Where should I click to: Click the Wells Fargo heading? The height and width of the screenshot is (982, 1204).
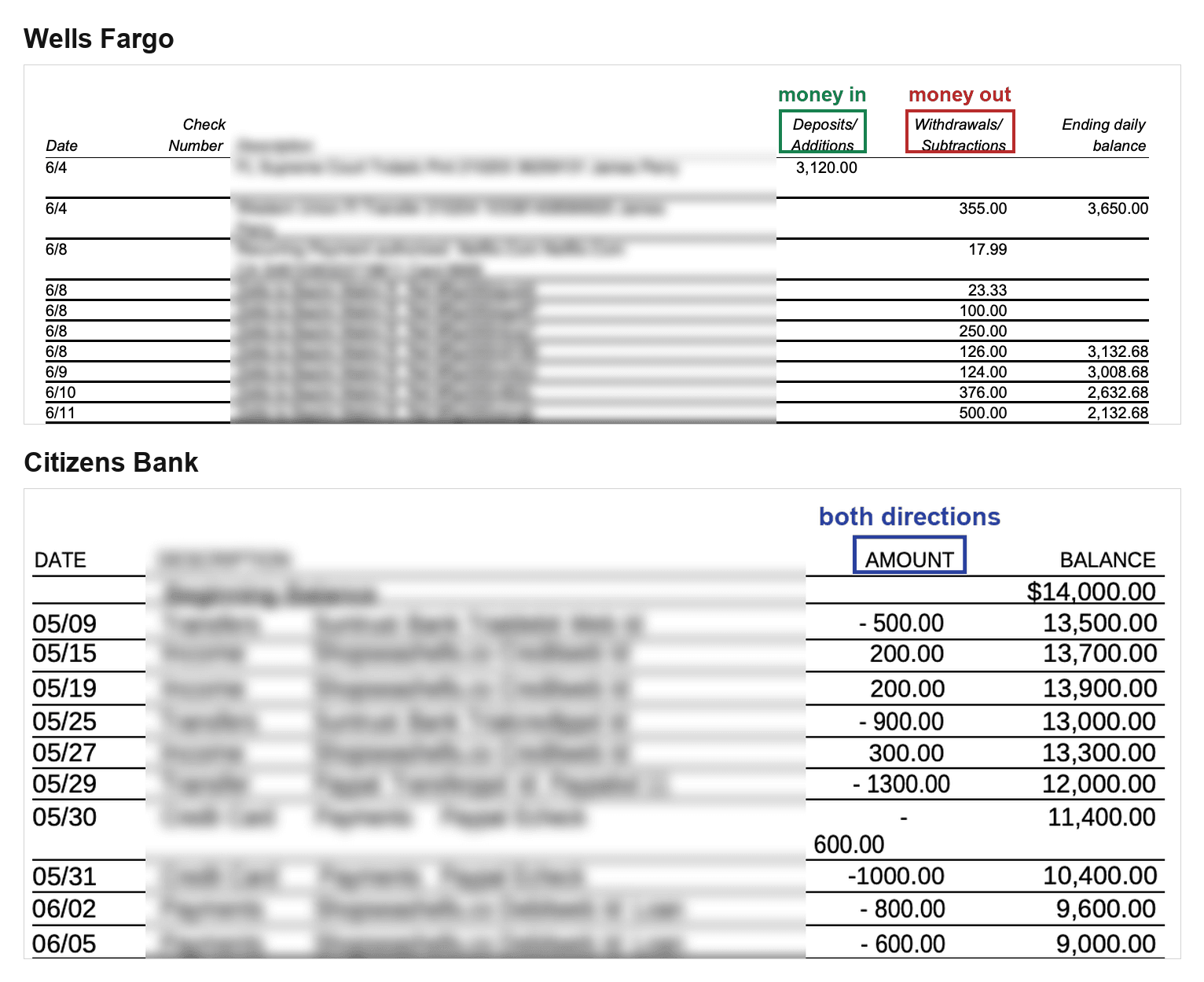pyautogui.click(x=99, y=39)
